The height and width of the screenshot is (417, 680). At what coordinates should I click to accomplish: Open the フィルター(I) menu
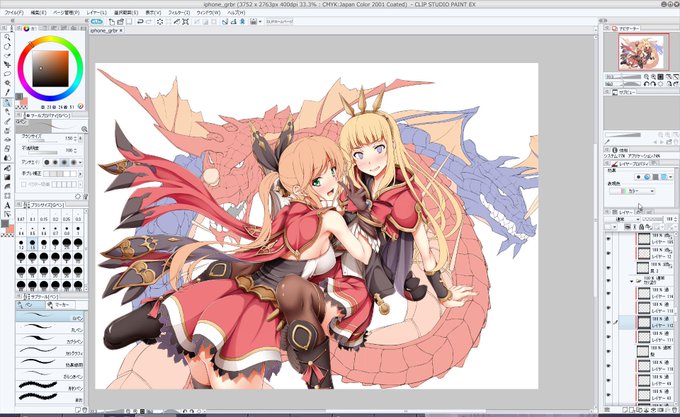[179, 13]
